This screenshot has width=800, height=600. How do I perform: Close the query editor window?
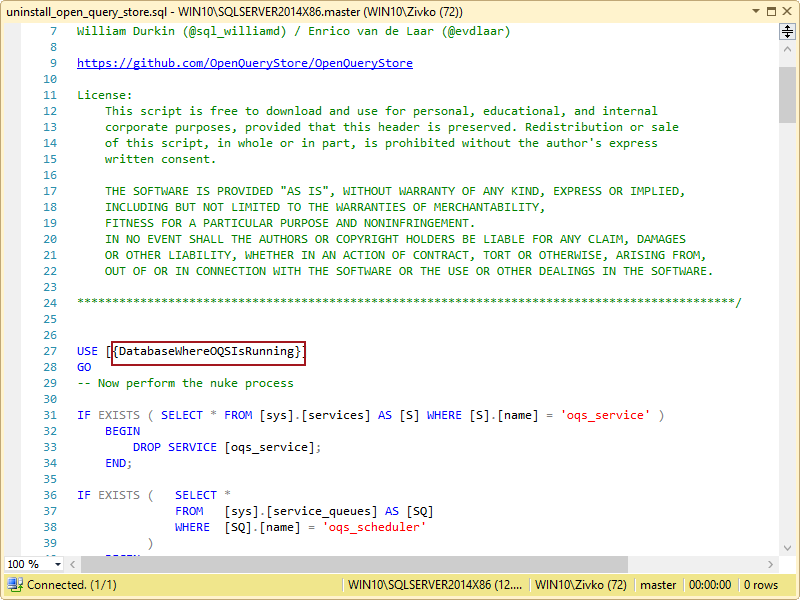787,11
